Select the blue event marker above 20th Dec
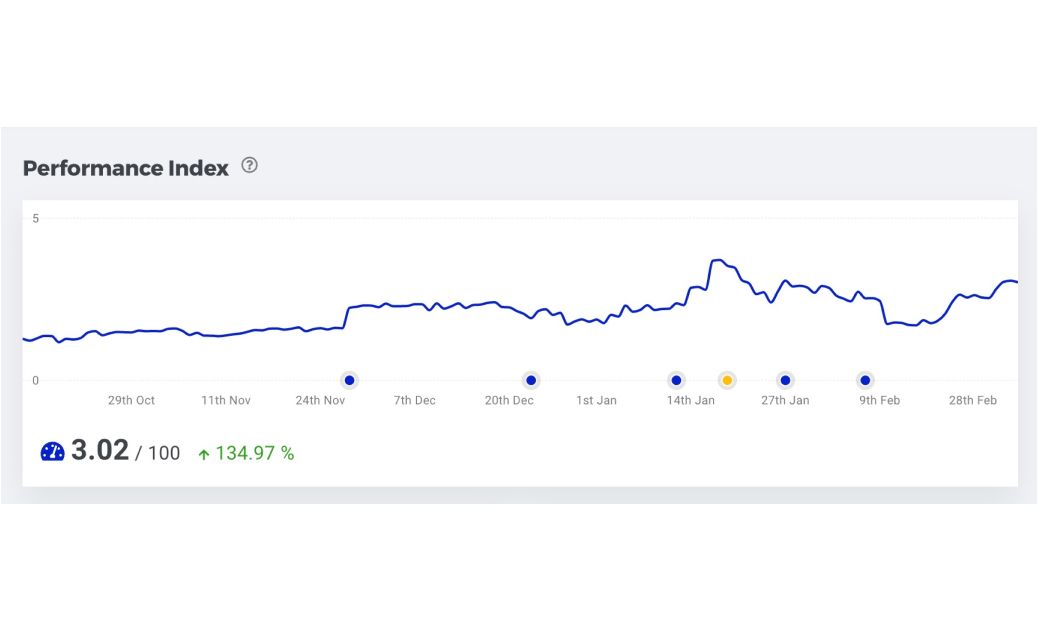Screen dimensions: 1040x630 tap(531, 380)
